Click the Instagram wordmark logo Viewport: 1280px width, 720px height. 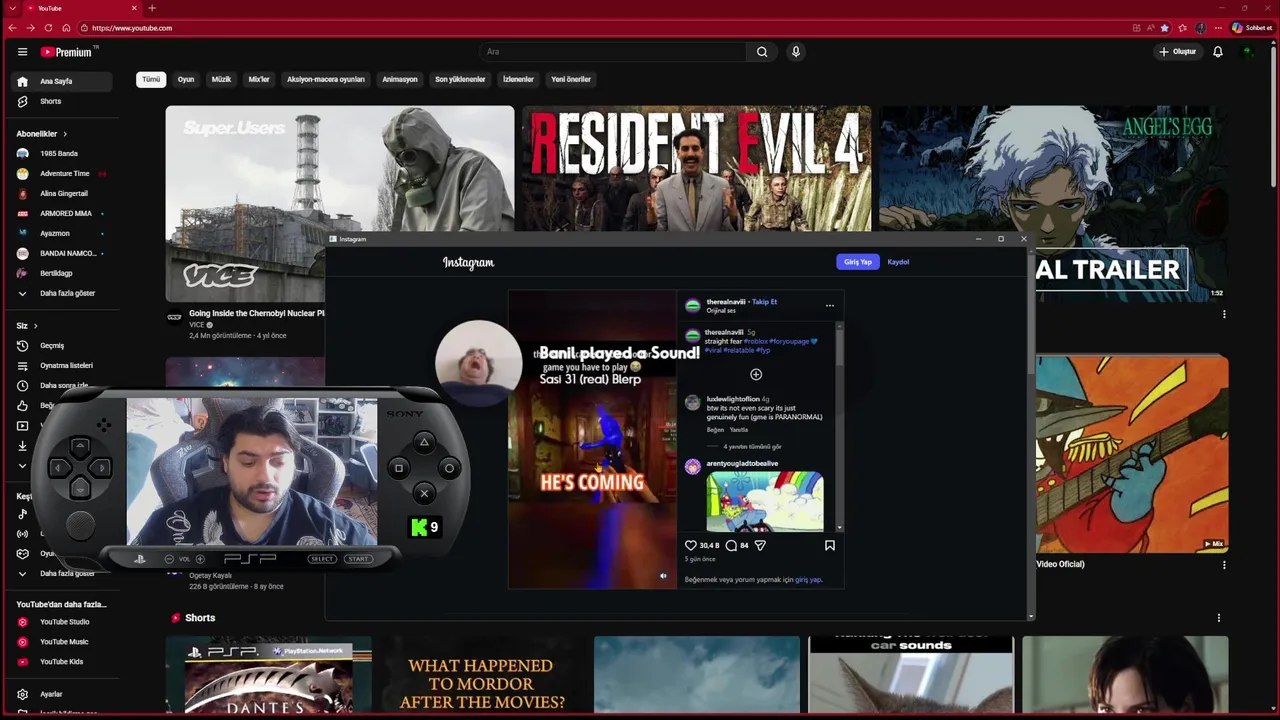(468, 262)
